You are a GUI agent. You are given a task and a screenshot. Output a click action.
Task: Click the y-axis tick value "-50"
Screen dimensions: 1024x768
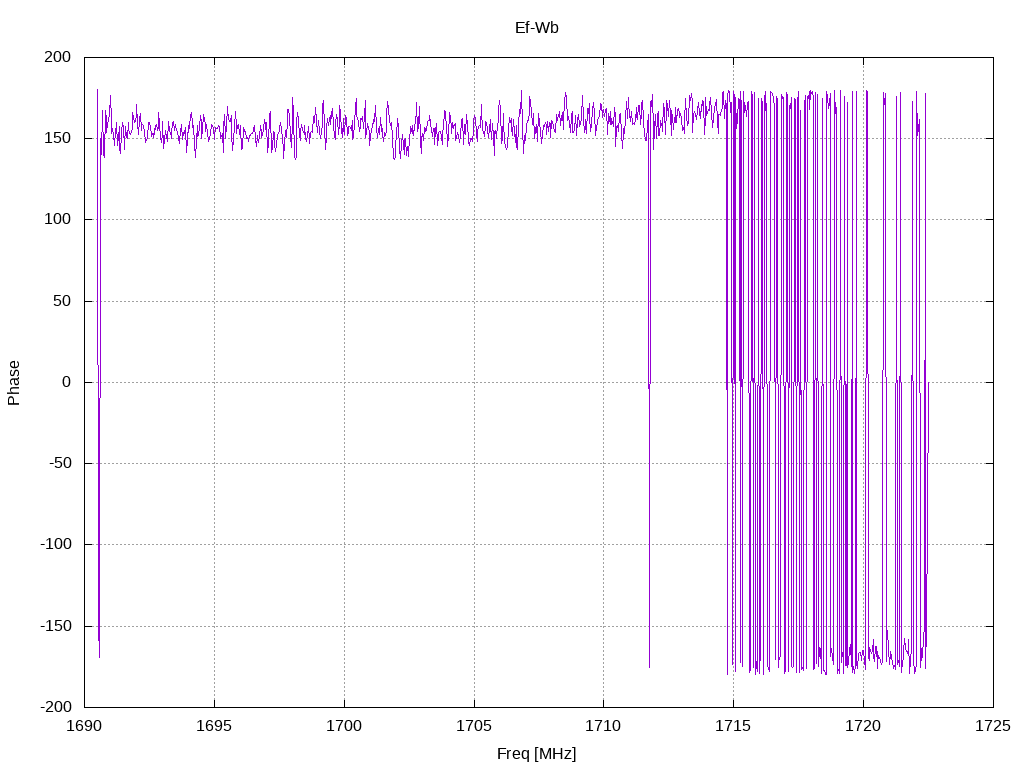60,464
